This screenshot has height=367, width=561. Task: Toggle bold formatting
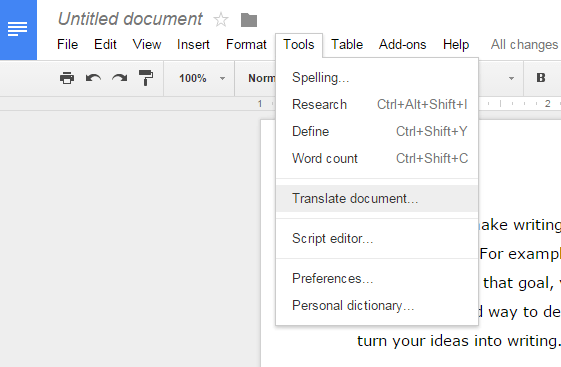[541, 78]
